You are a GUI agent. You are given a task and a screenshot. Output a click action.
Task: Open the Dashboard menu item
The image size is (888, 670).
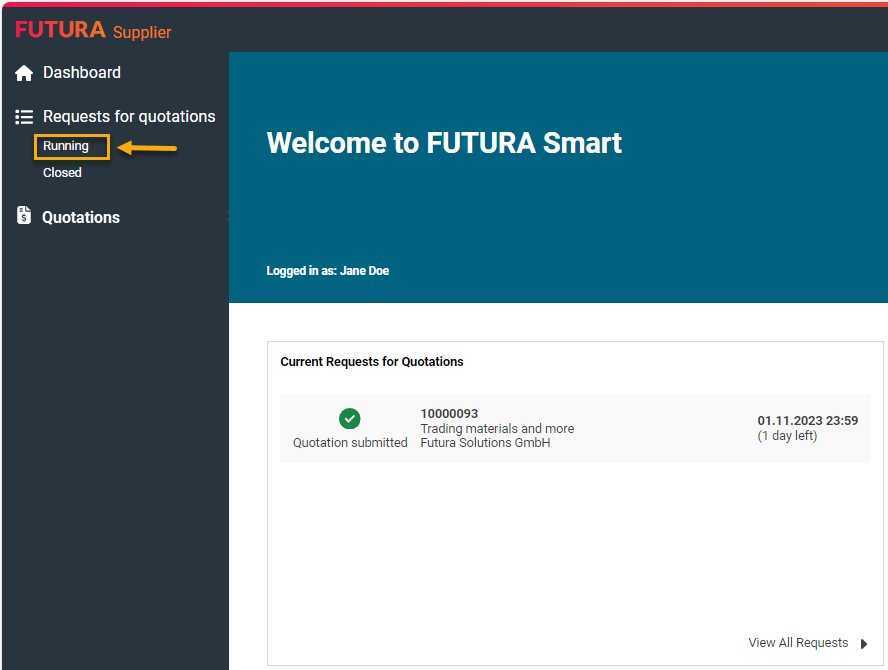click(81, 73)
